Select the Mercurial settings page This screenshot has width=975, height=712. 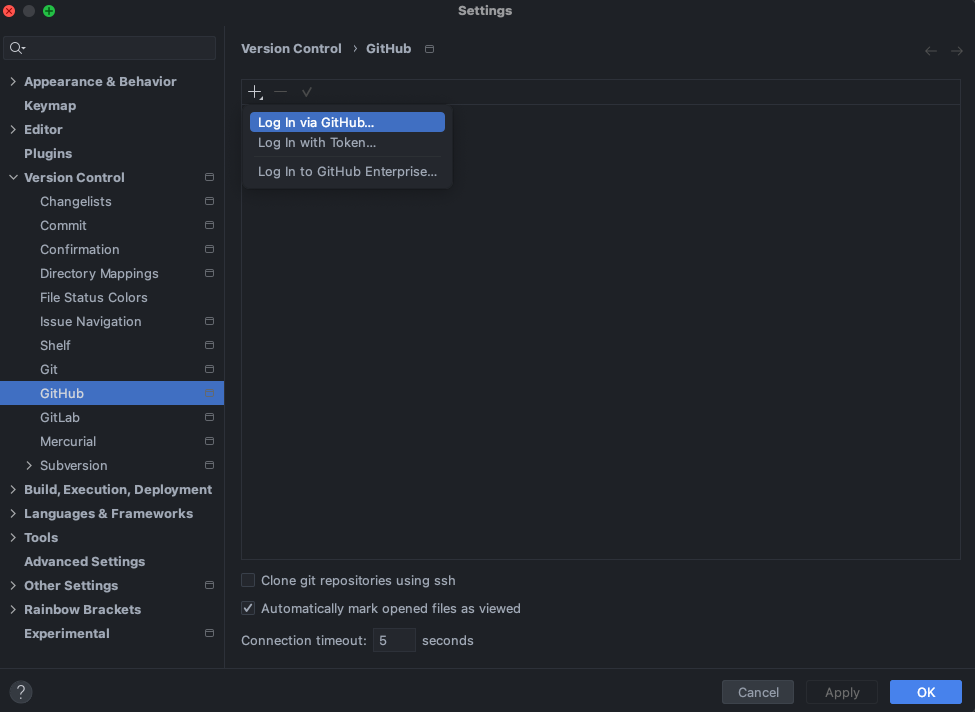pyautogui.click(x=68, y=442)
